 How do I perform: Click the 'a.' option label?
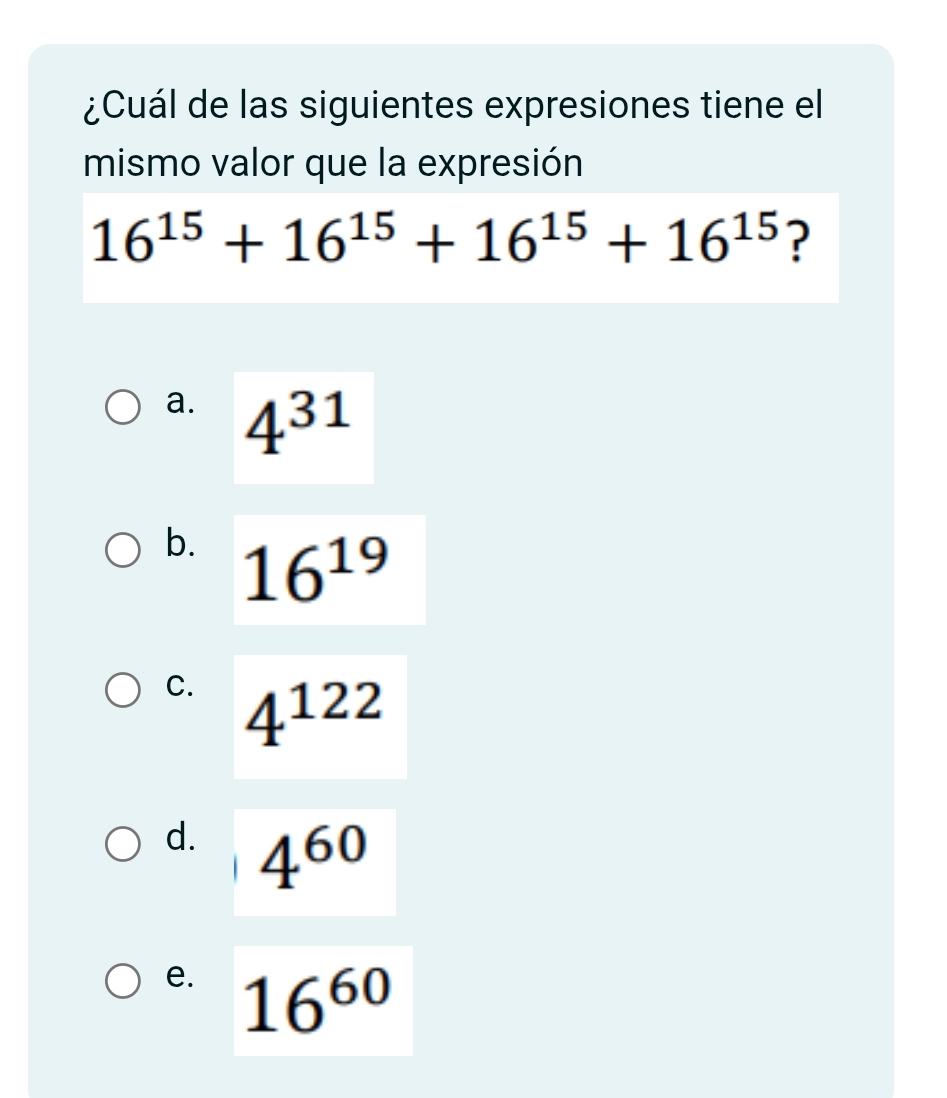[182, 401]
